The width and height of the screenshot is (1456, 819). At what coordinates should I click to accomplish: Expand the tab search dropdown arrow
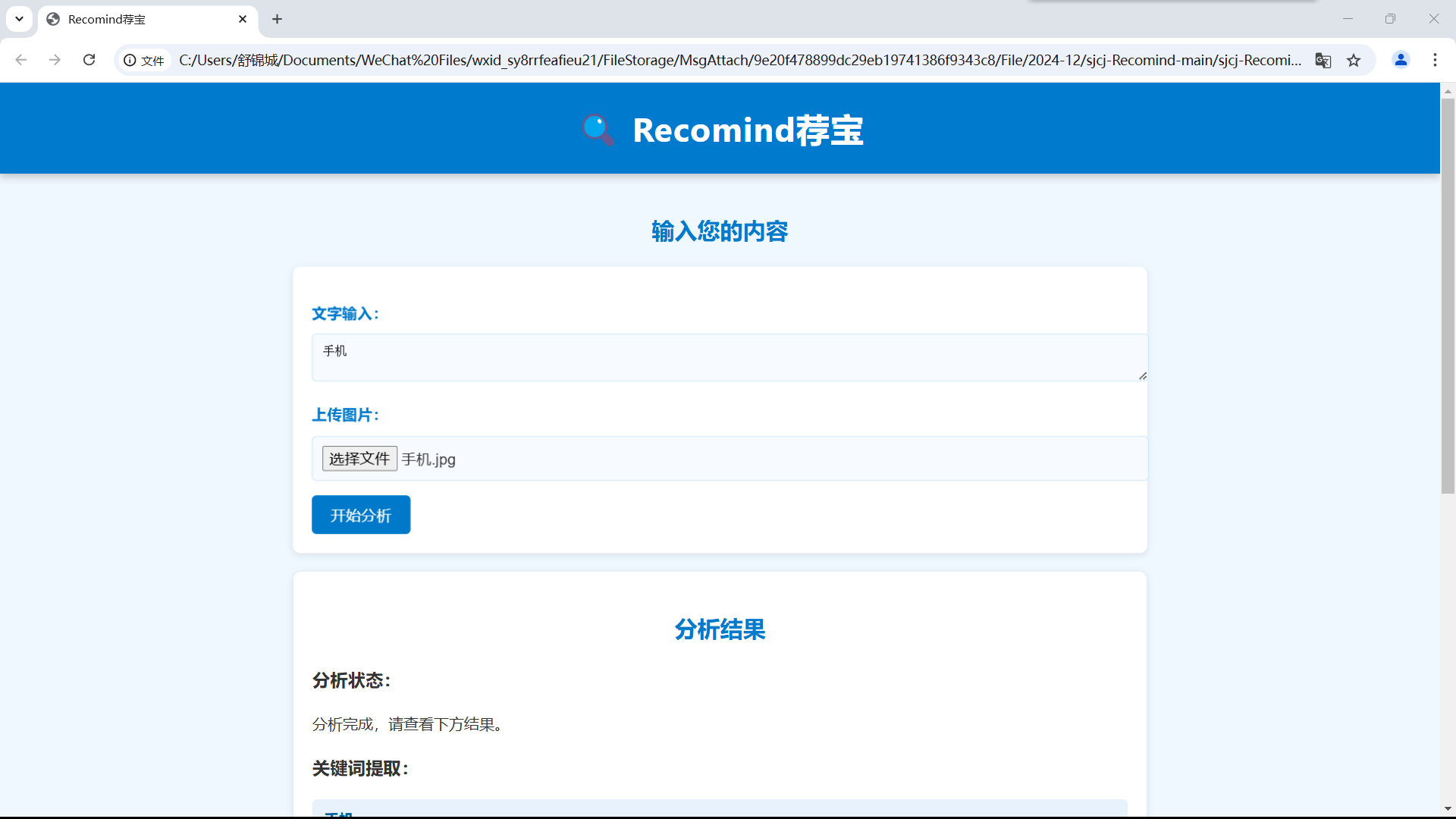click(20, 19)
